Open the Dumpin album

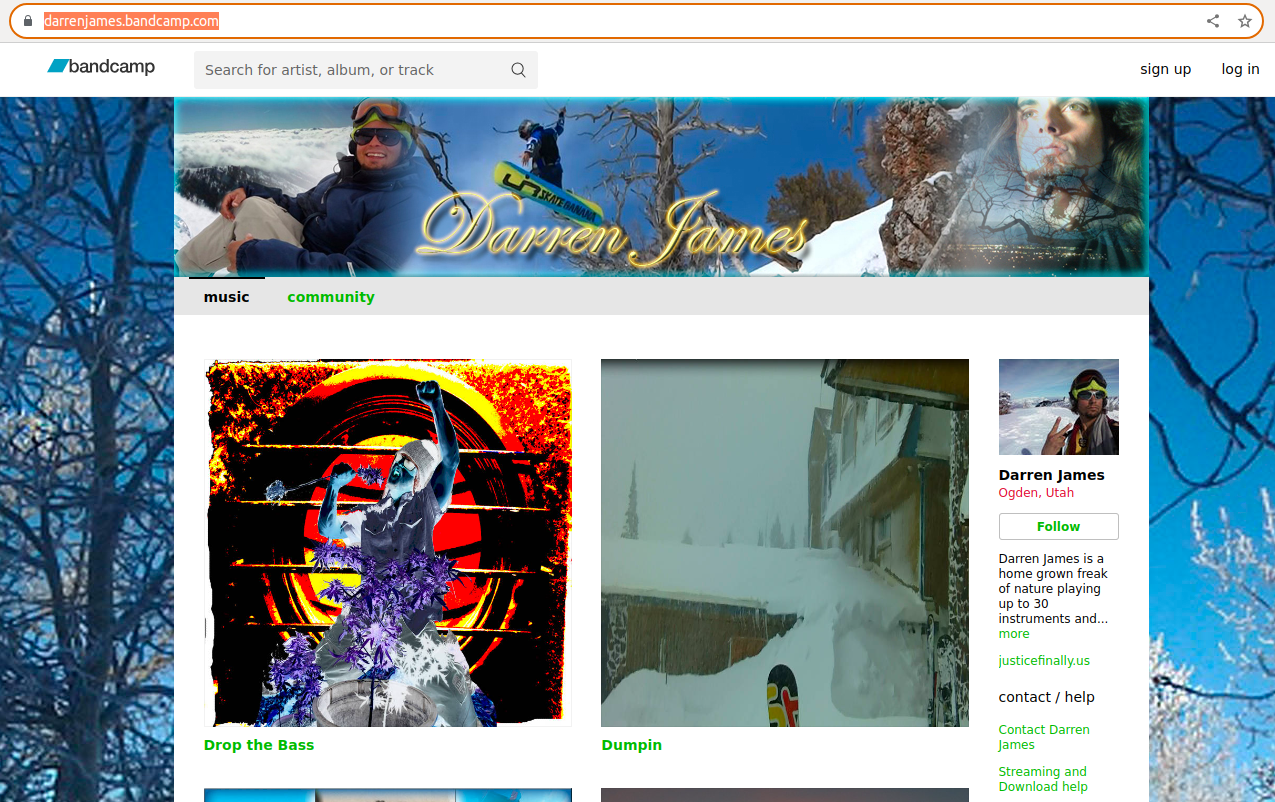point(784,543)
